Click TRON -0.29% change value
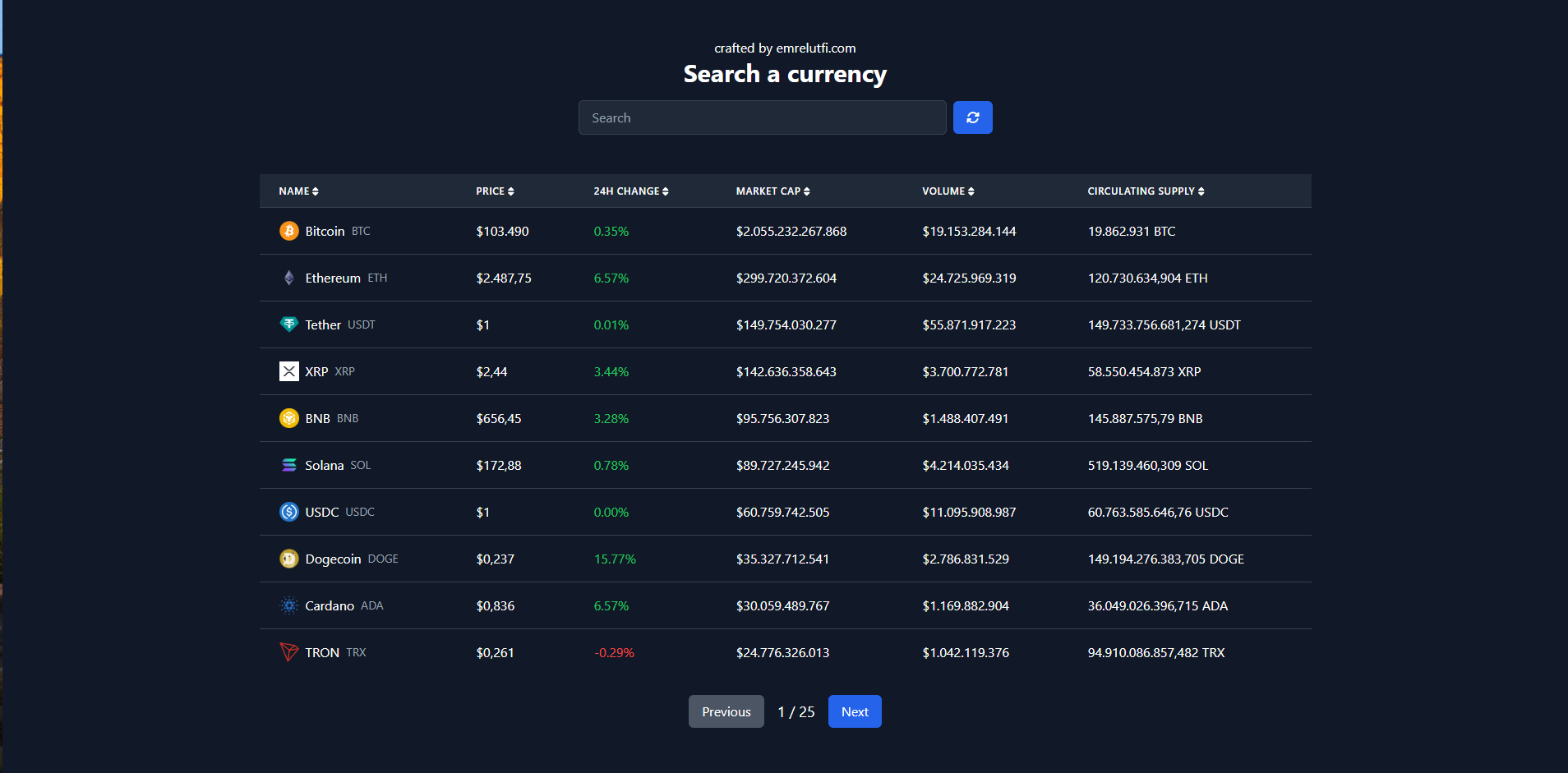Screen dimensions: 1568x773 pyautogui.click(x=614, y=653)
